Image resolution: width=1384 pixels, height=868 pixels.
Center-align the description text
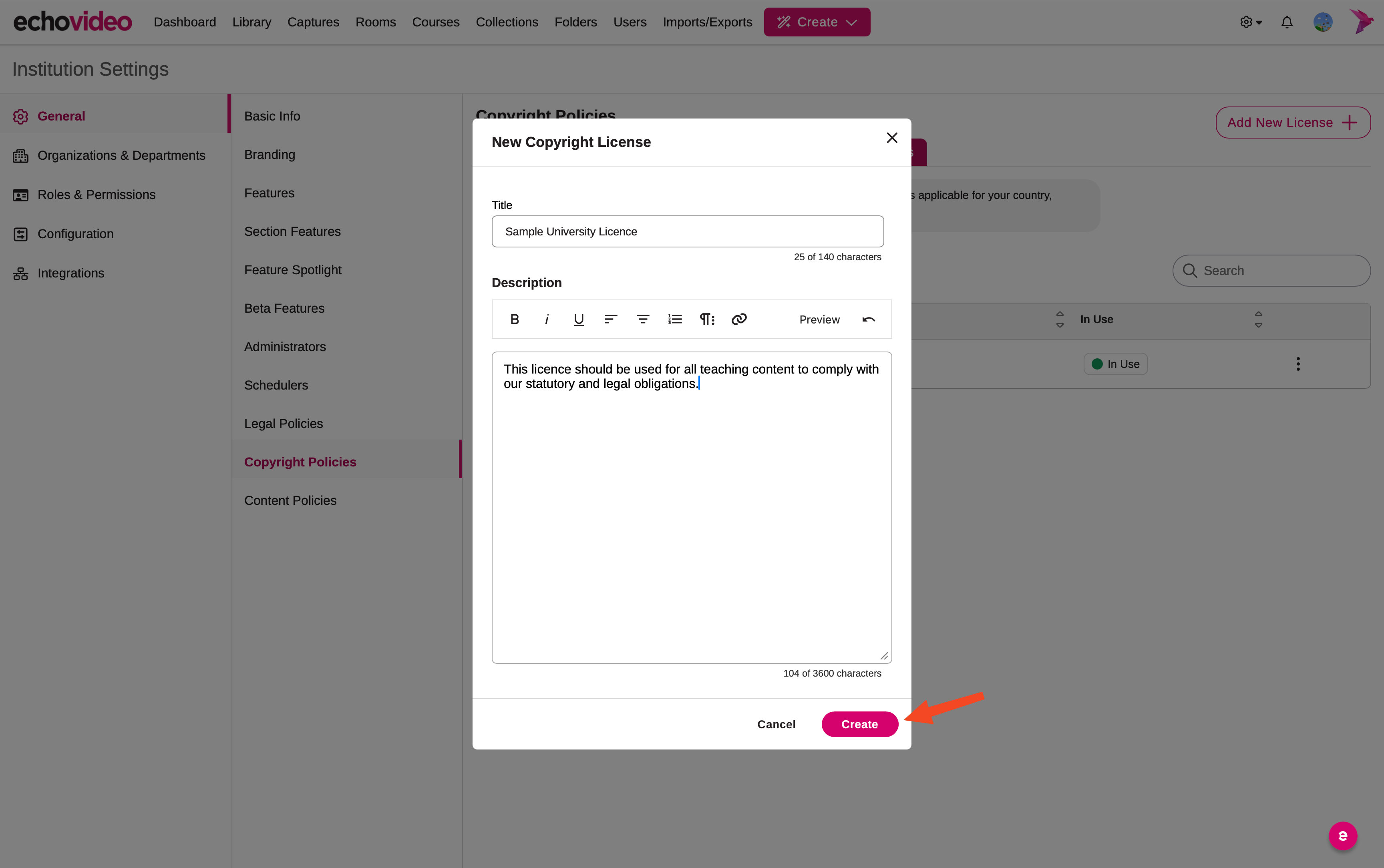pos(643,319)
